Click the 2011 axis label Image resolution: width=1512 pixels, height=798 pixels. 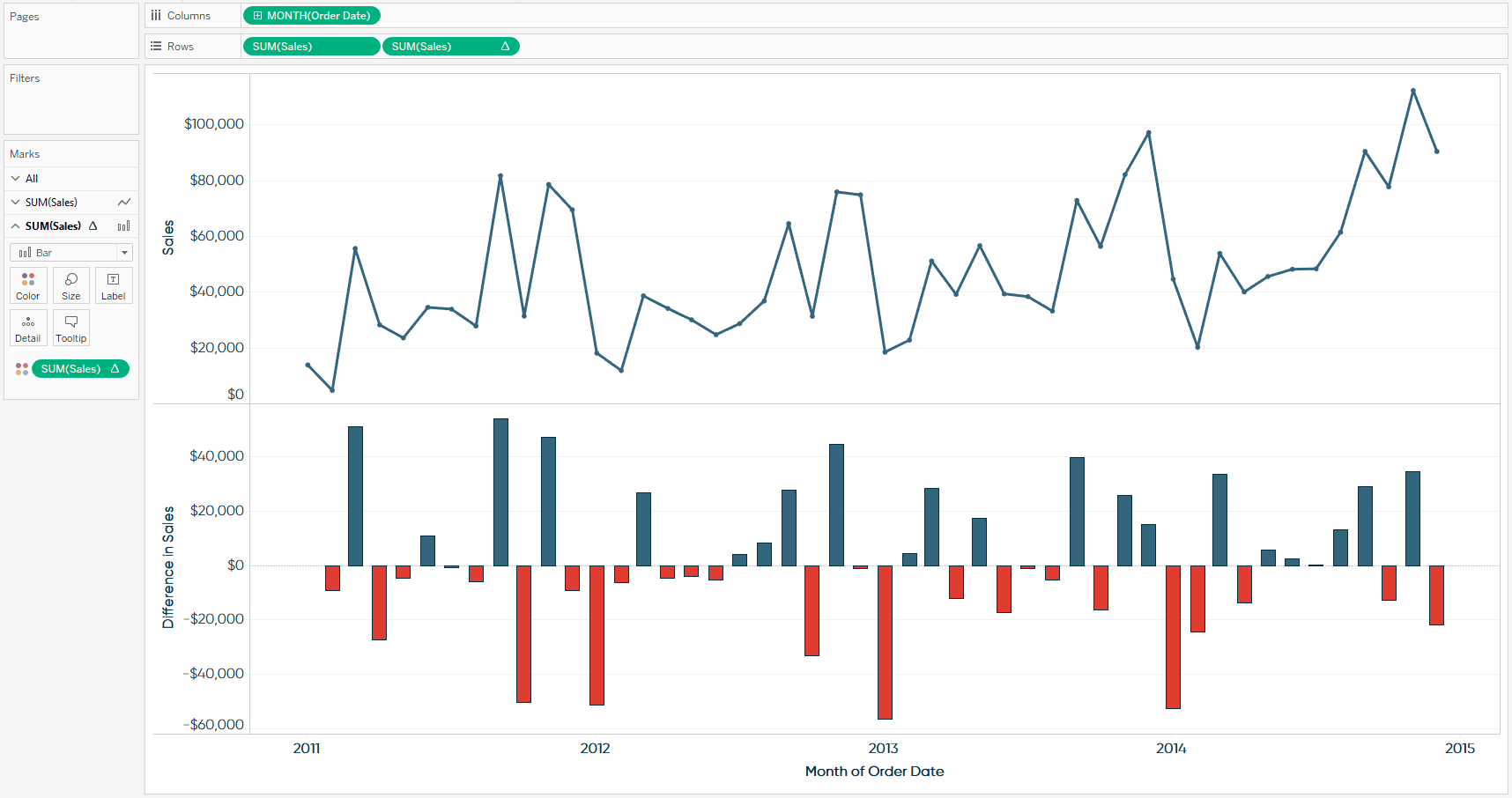[307, 749]
